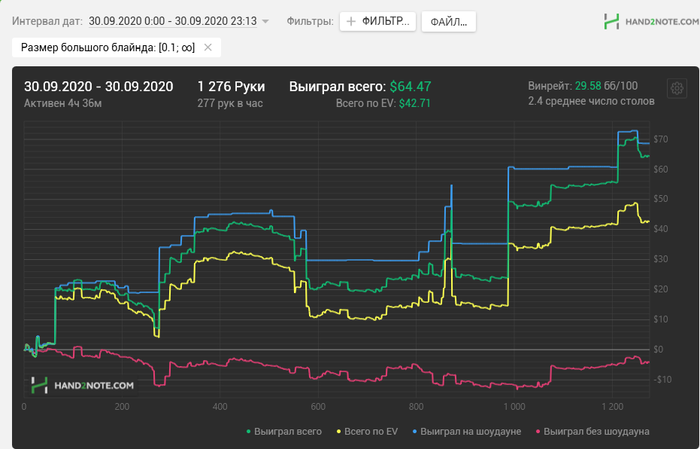700x449 pixels.
Task: Click '2.4 среднее число столов' text
Action: tap(592, 101)
